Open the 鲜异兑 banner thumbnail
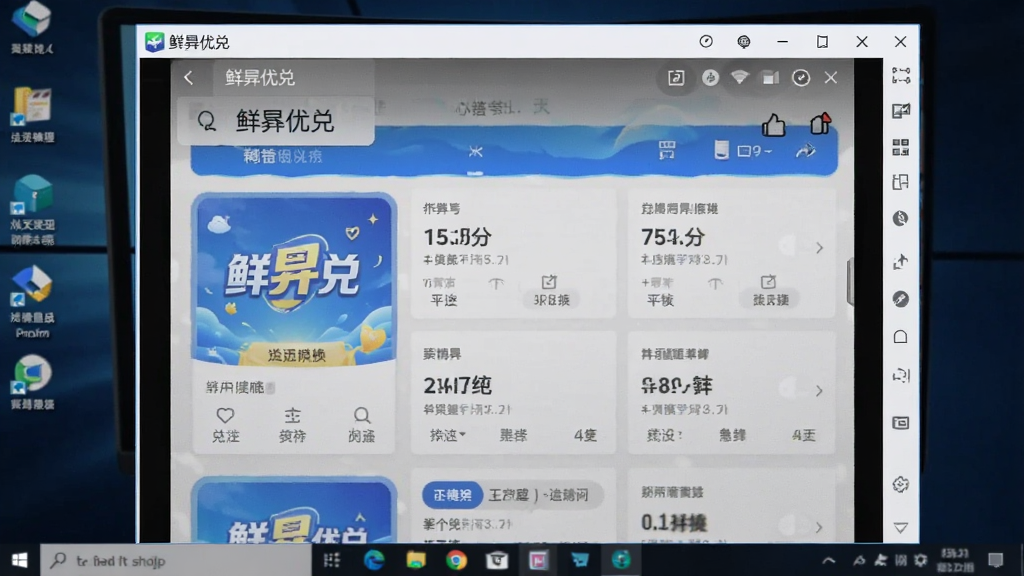This screenshot has height=576, width=1024. pyautogui.click(x=294, y=280)
